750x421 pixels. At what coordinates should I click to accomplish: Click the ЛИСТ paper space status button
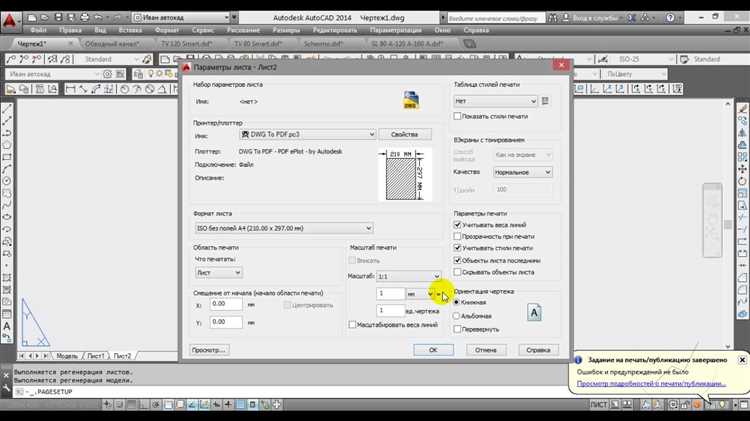click(x=598, y=405)
